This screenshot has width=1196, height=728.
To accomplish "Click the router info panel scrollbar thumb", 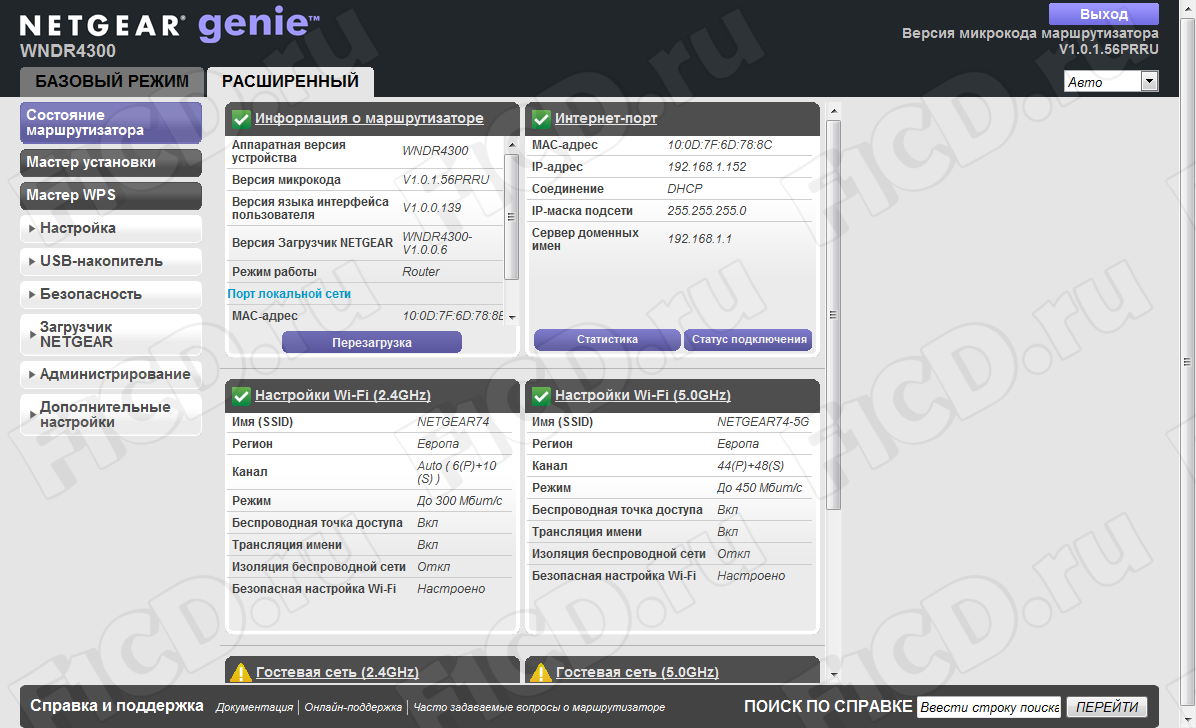I will [512, 217].
